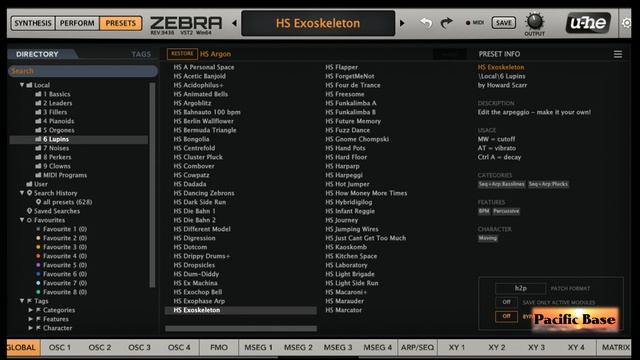Viewport: 640px width, 360px height.
Task: Click the MIDI Programs folder icon
Action: tap(38, 175)
